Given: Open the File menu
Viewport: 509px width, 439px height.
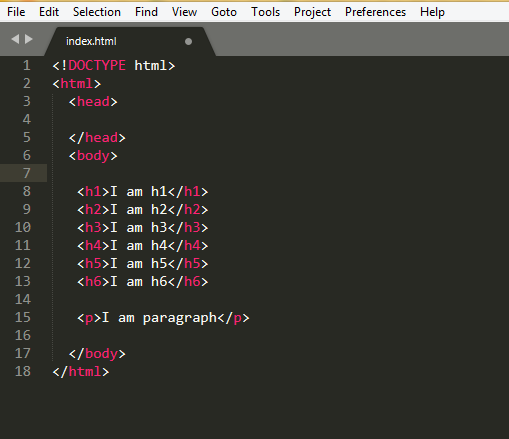Looking at the screenshot, I should click(16, 12).
